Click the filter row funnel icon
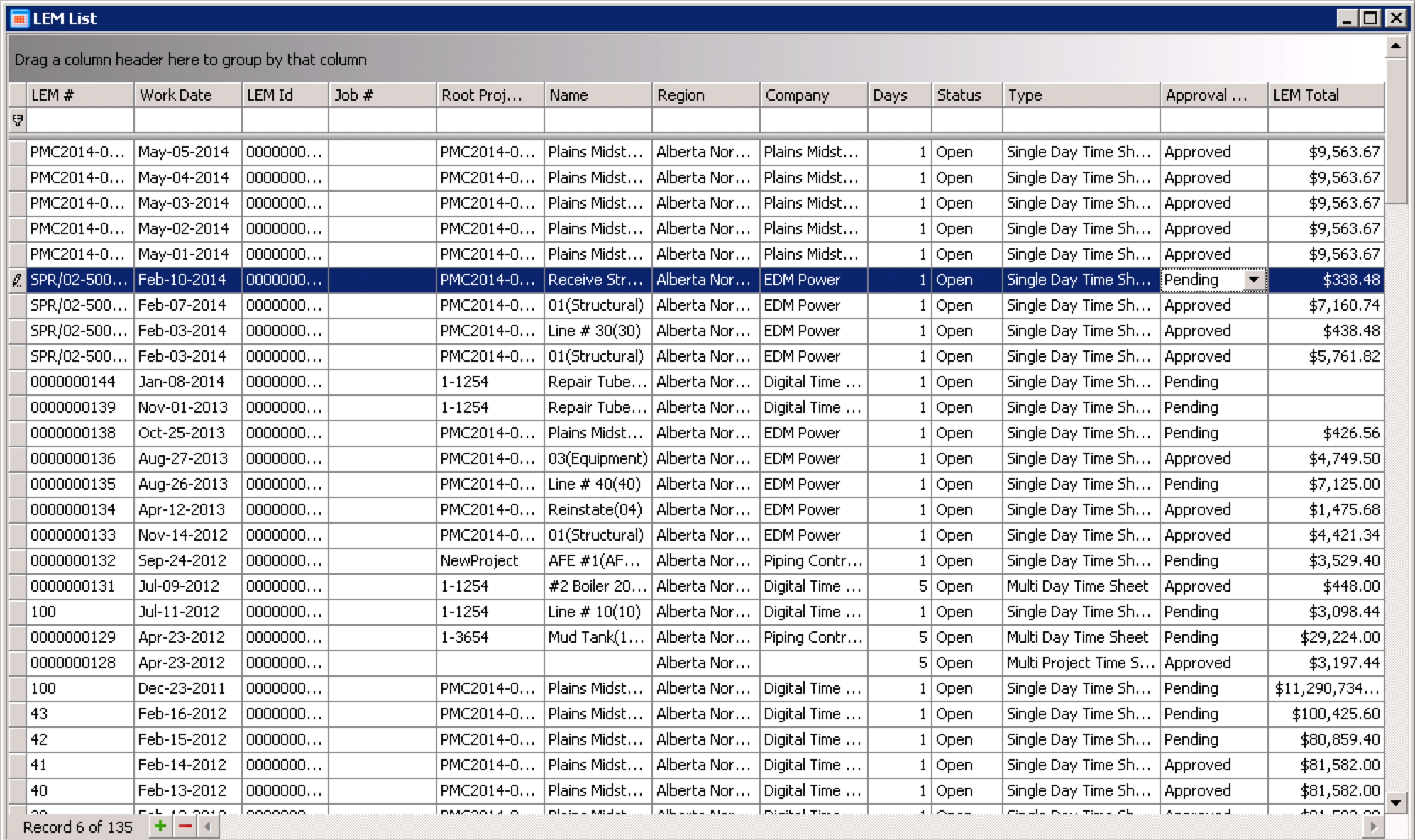This screenshot has width=1415, height=840. tap(18, 121)
